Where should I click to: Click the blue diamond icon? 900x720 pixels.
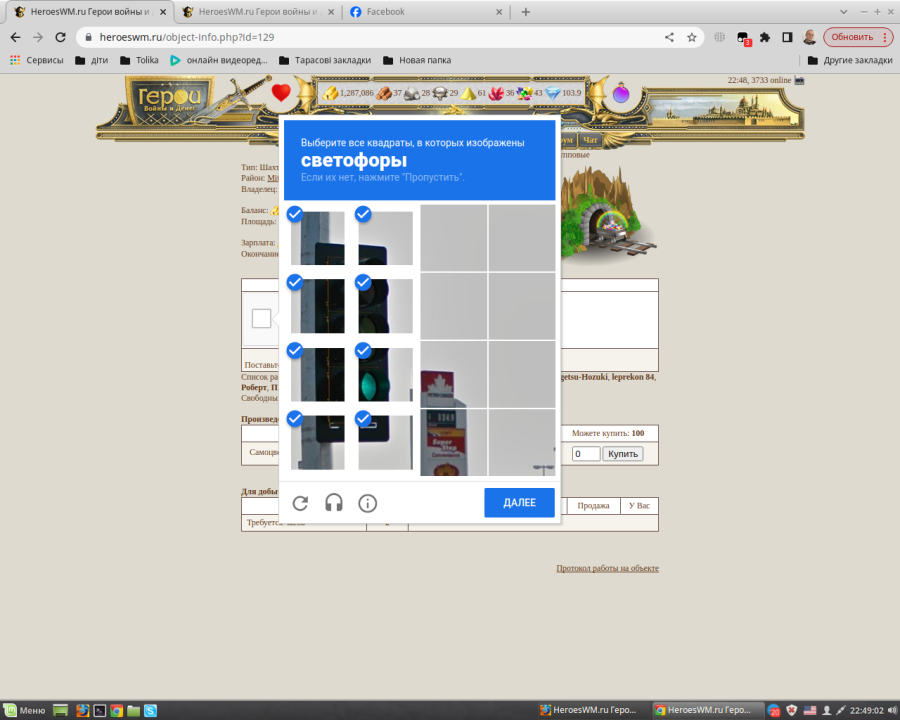(553, 93)
